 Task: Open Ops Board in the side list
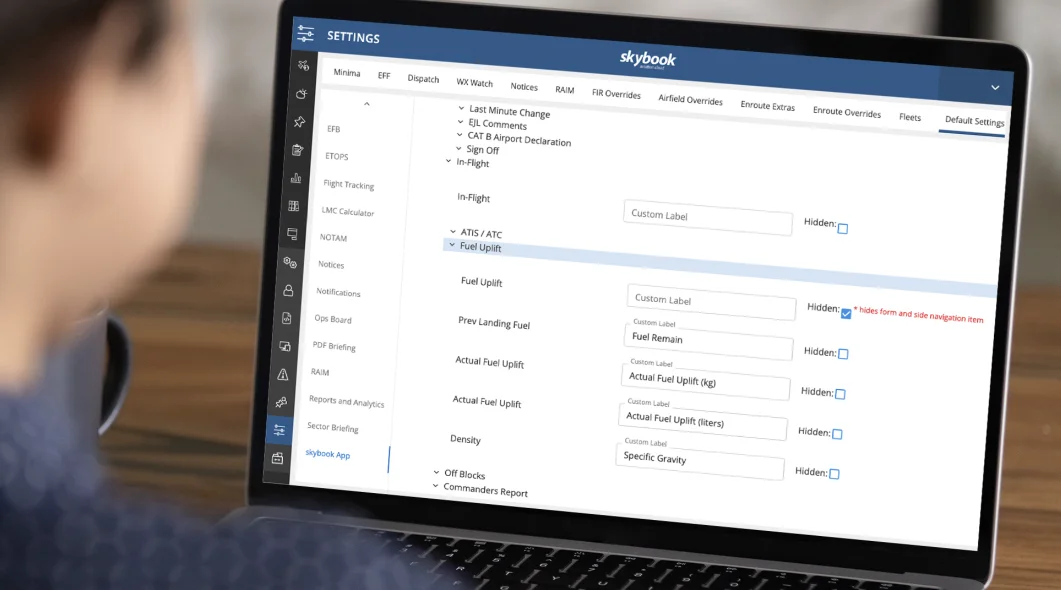pyautogui.click(x=332, y=319)
